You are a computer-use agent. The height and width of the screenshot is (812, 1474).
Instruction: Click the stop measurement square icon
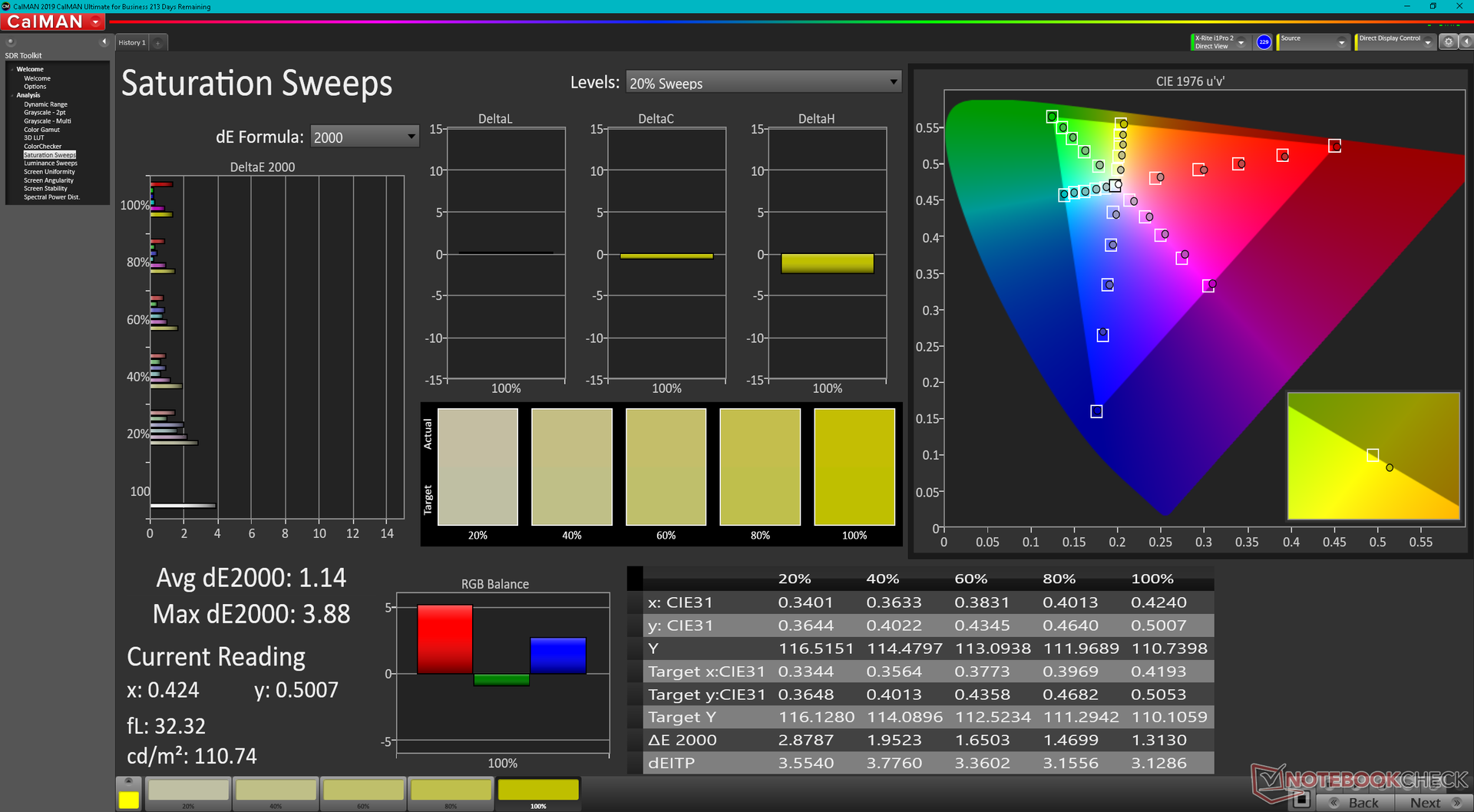1300,800
